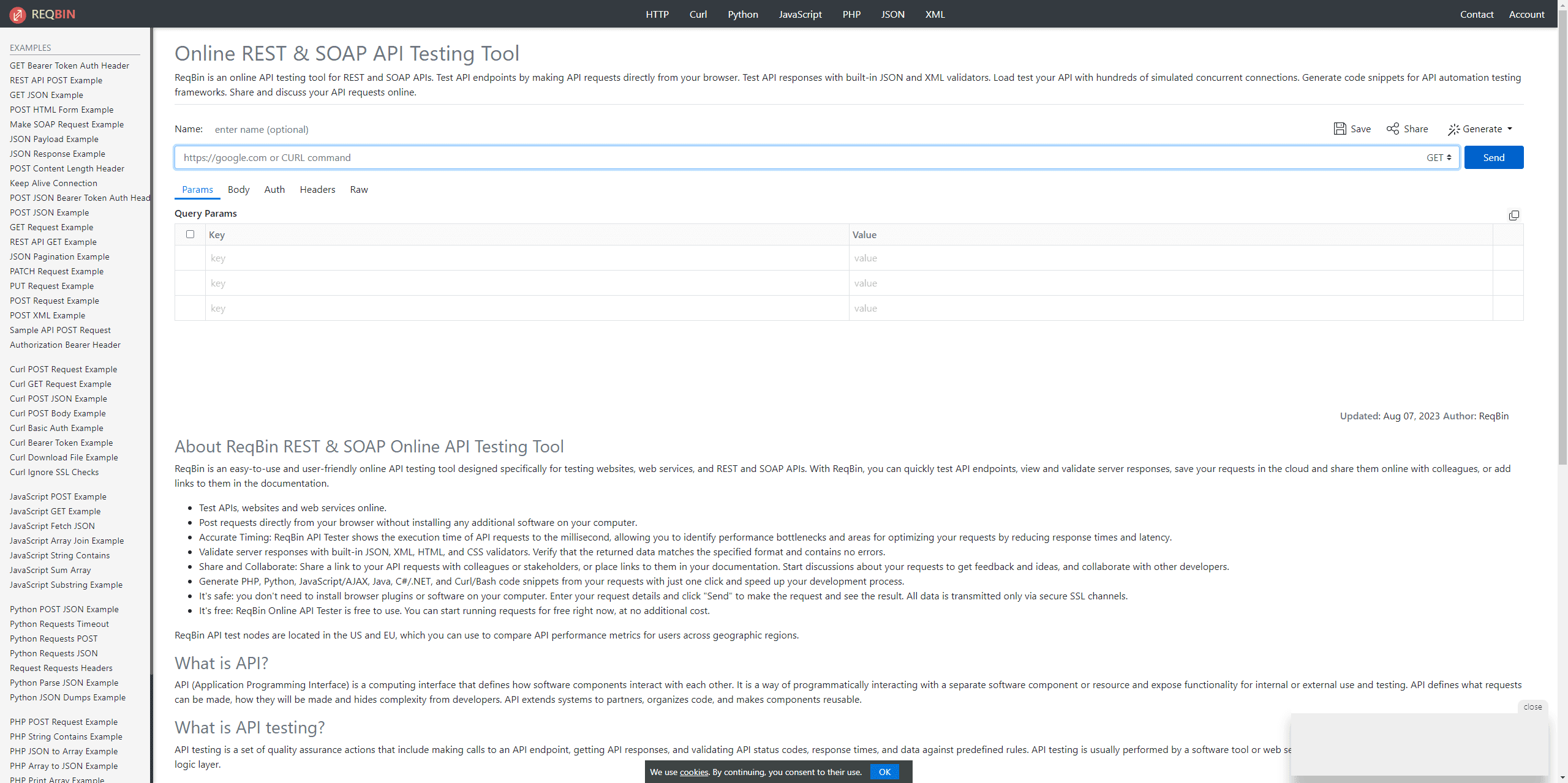Viewport: 1568px width, 783px height.
Task: Click the REQBIN brand name text
Action: click(x=53, y=14)
